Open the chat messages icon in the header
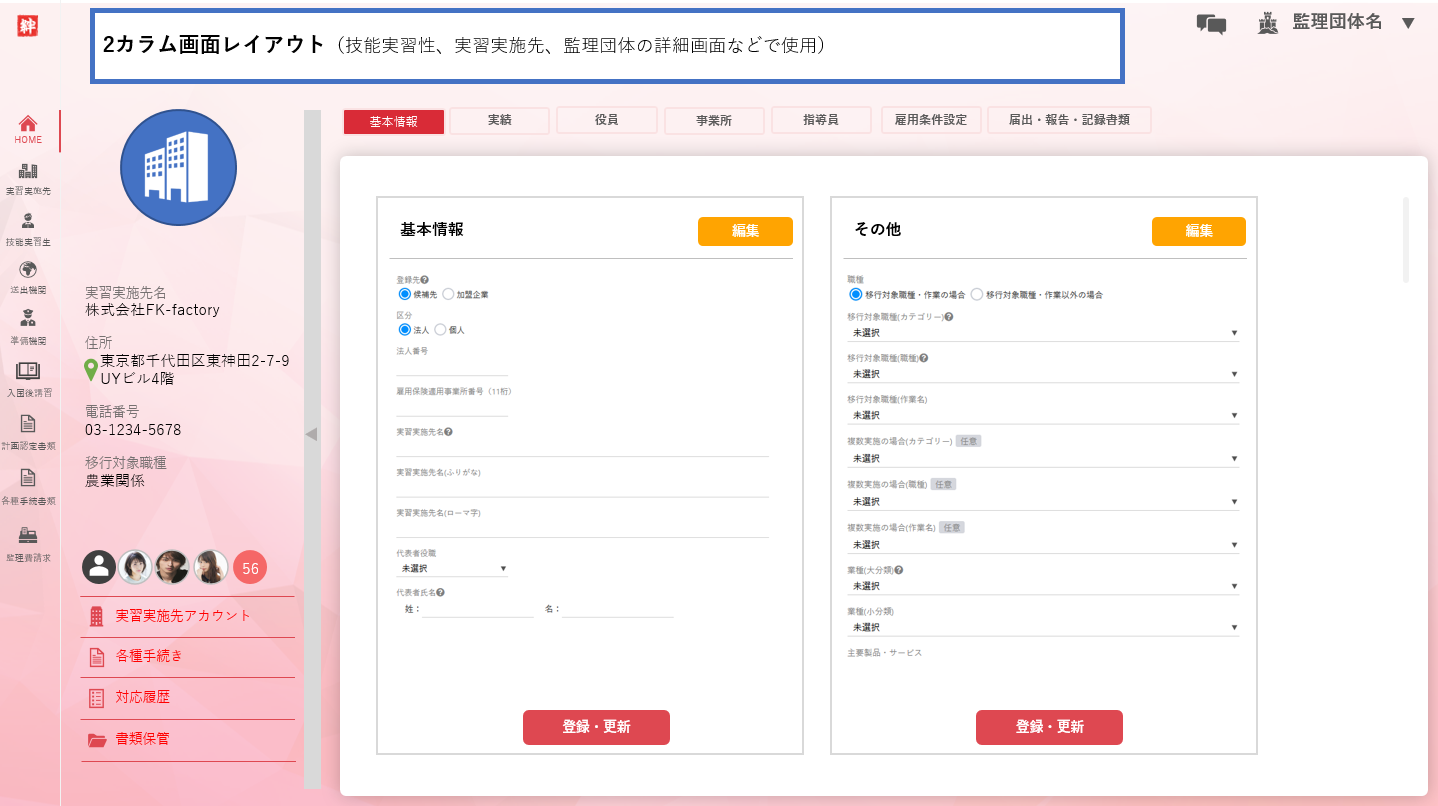The image size is (1438, 806). tap(1211, 24)
